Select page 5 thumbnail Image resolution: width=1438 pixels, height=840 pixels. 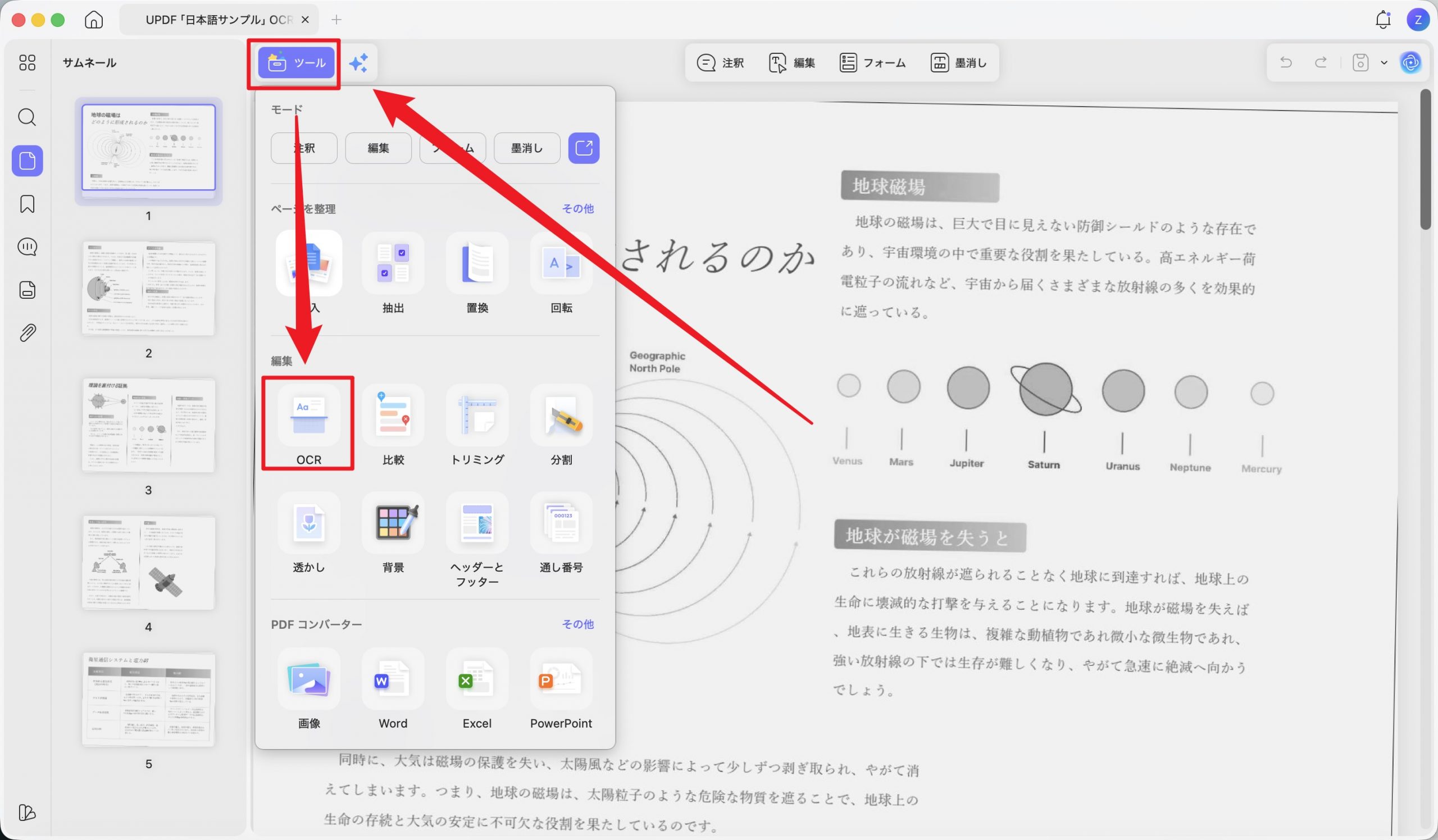tap(148, 699)
